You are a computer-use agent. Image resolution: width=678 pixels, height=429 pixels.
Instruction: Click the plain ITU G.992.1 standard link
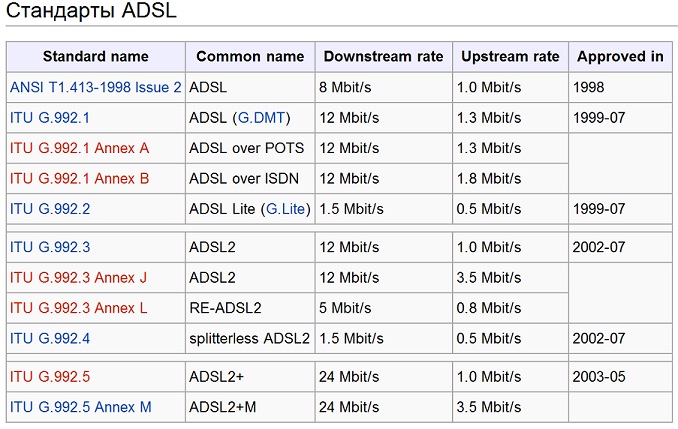pyautogui.click(x=50, y=118)
